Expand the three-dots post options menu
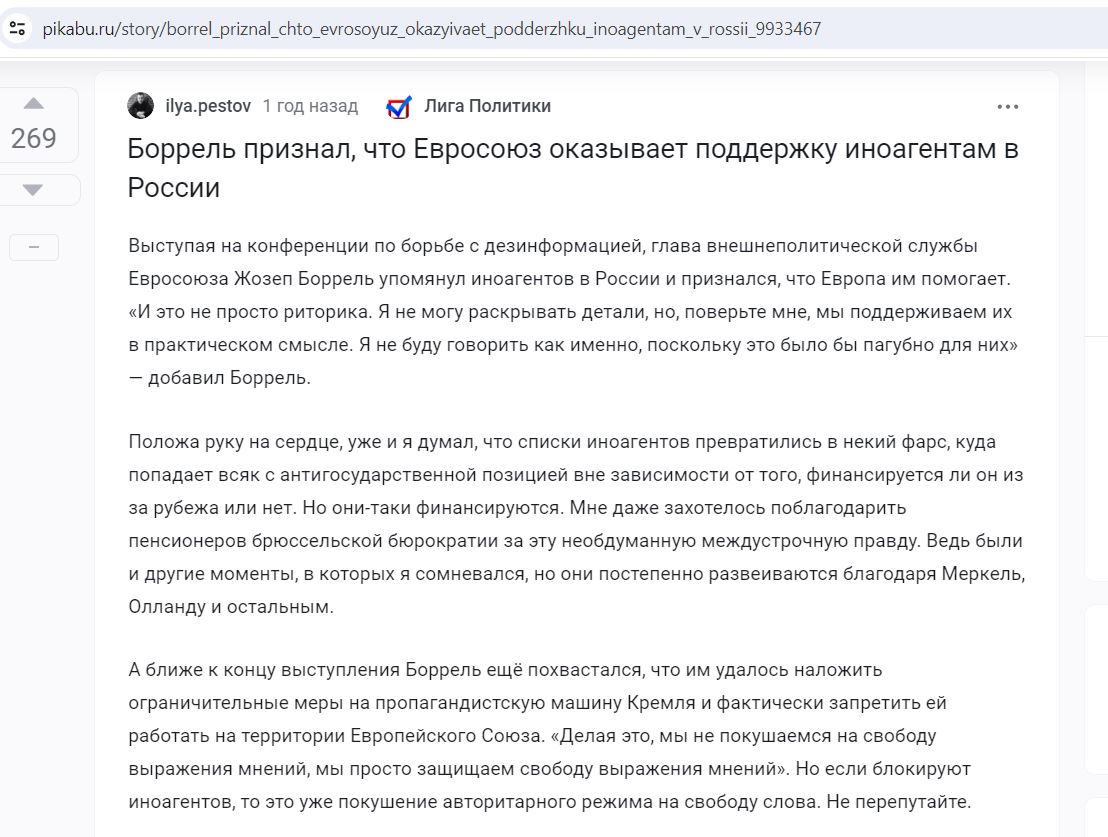Image resolution: width=1108 pixels, height=837 pixels. (1008, 107)
